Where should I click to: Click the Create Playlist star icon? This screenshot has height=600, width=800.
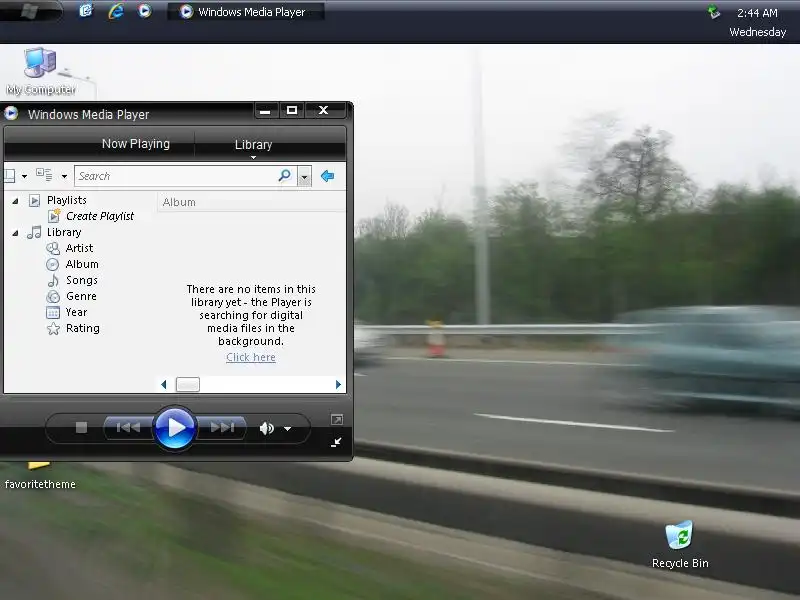coord(54,216)
